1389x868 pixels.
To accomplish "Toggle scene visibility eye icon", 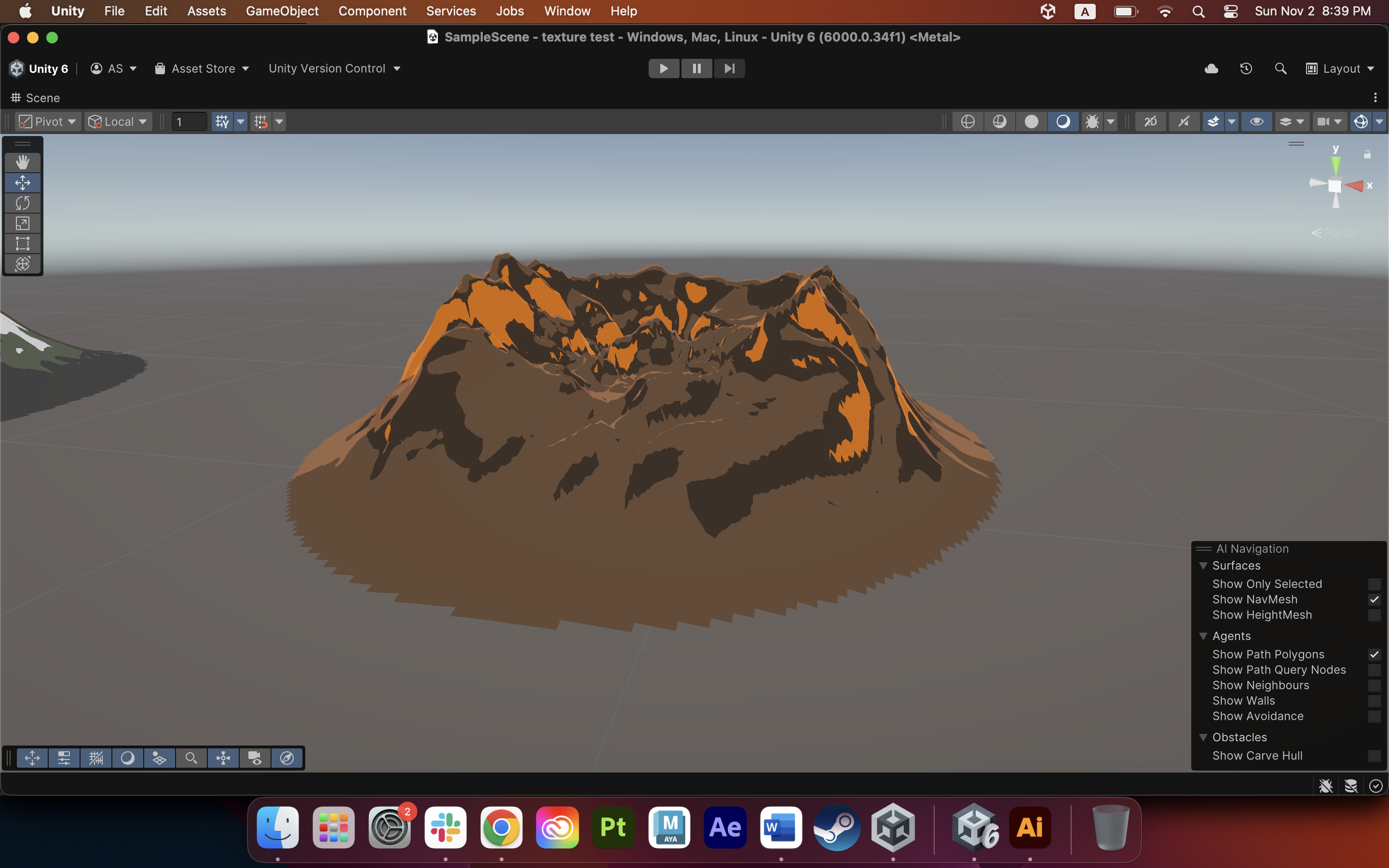I will click(x=1256, y=122).
